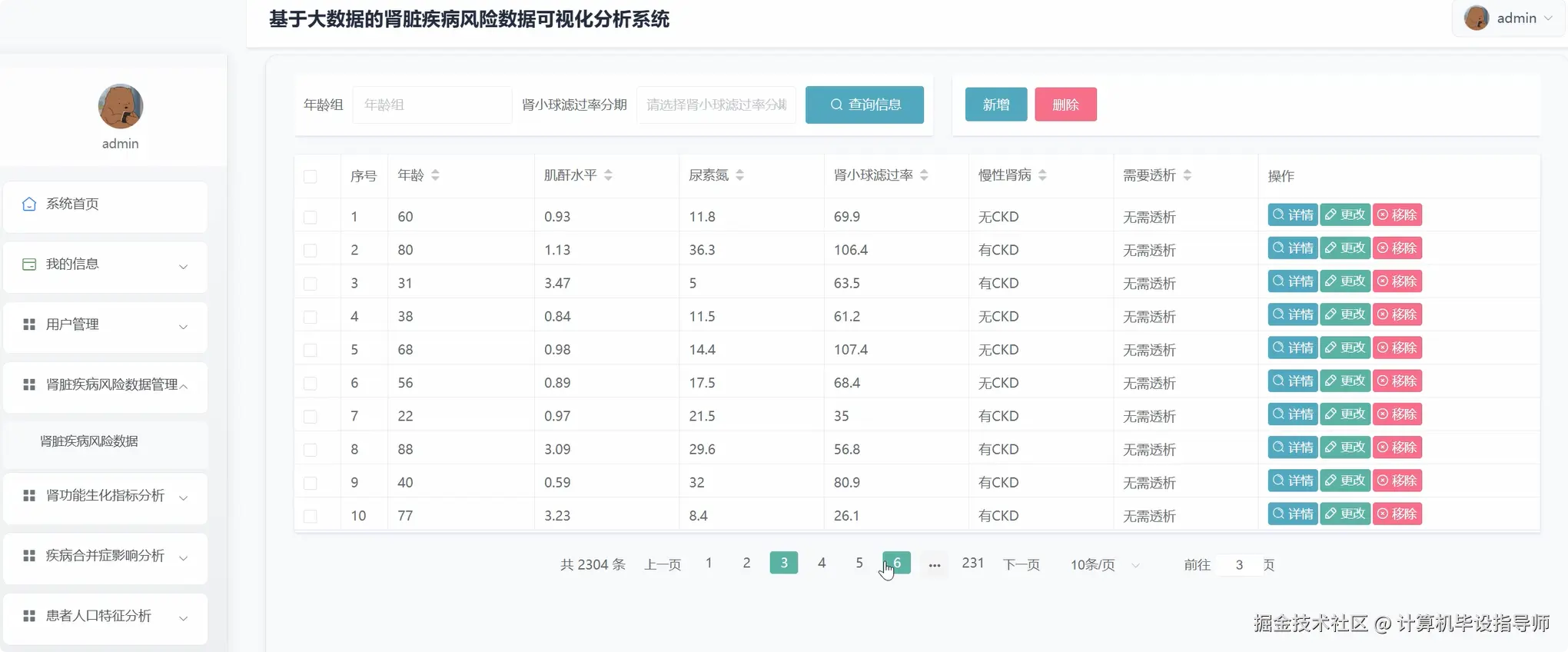Open 系统首页 home icon in sidebar
1568x652 pixels.
pos(29,204)
